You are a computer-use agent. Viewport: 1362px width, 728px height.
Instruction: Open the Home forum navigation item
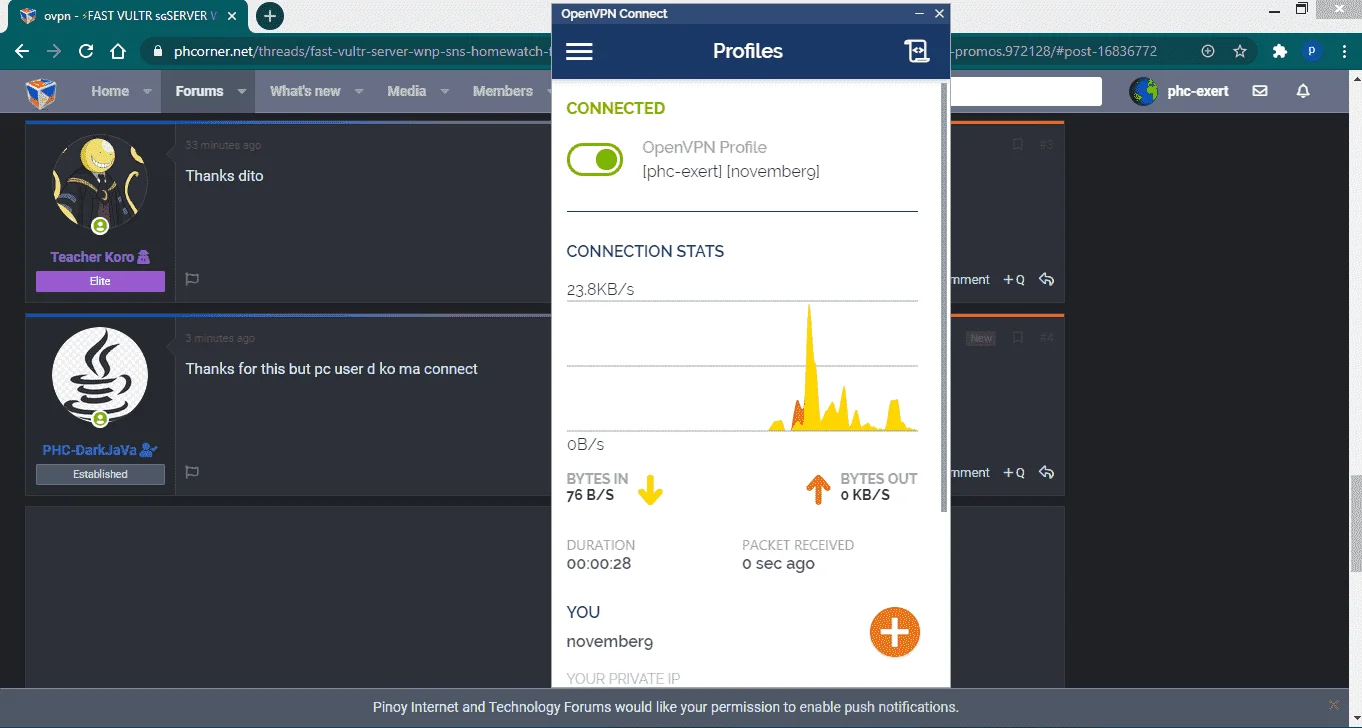pos(110,91)
